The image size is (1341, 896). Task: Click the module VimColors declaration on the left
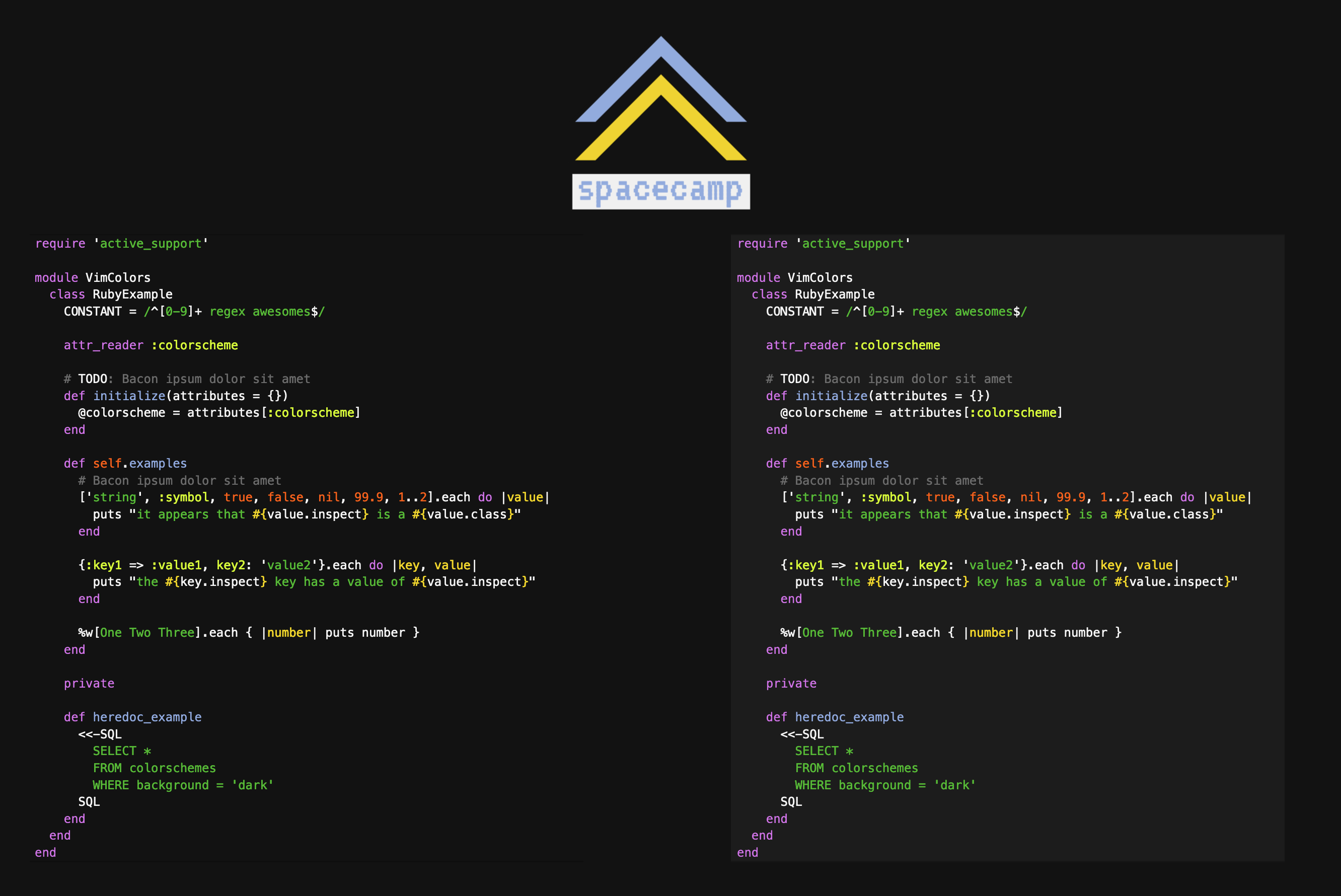point(92,277)
